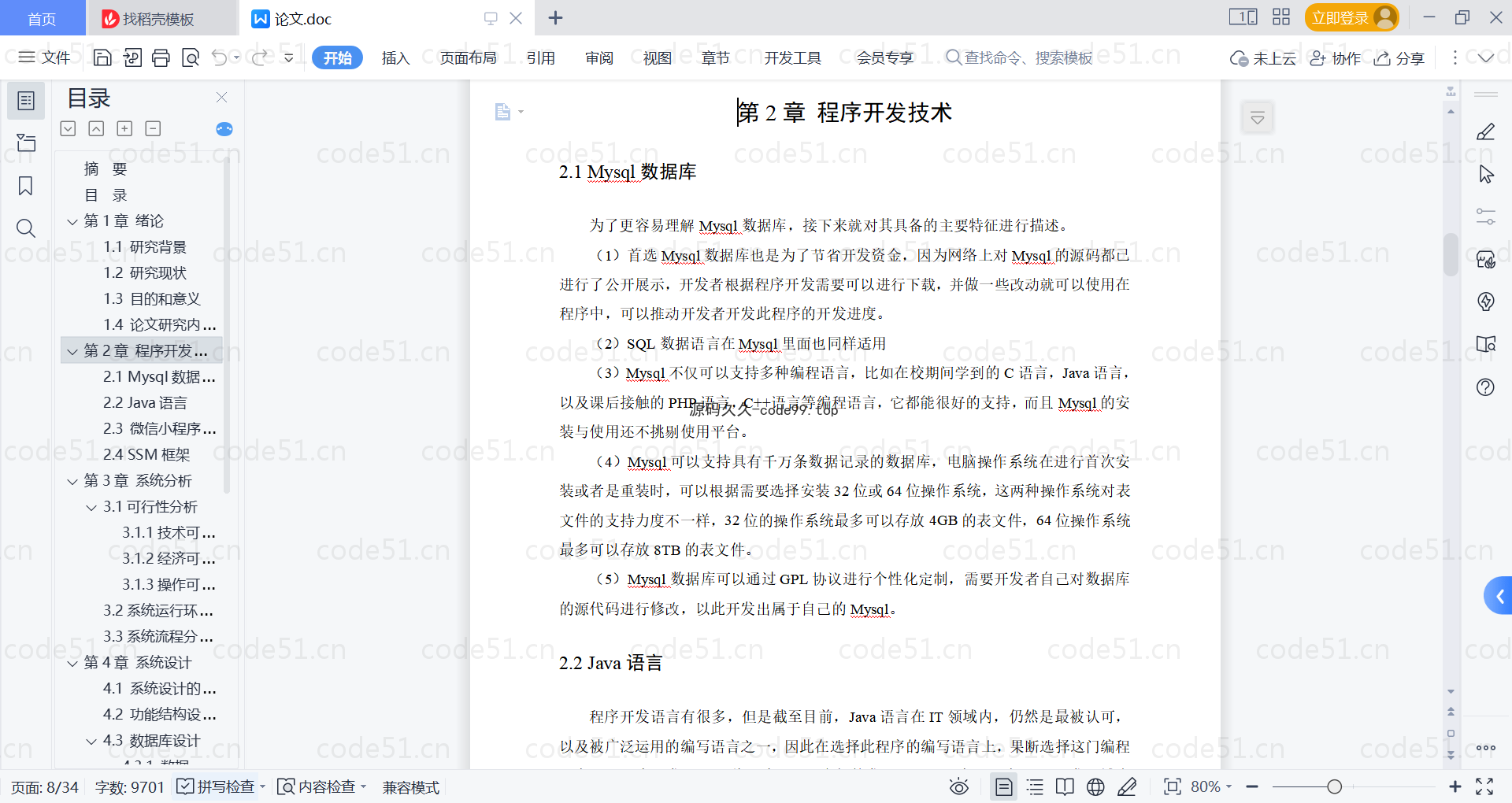Viewport: 1512px width, 803px height.
Task: Switch to 开发工具 ribbon tab
Action: [x=792, y=58]
